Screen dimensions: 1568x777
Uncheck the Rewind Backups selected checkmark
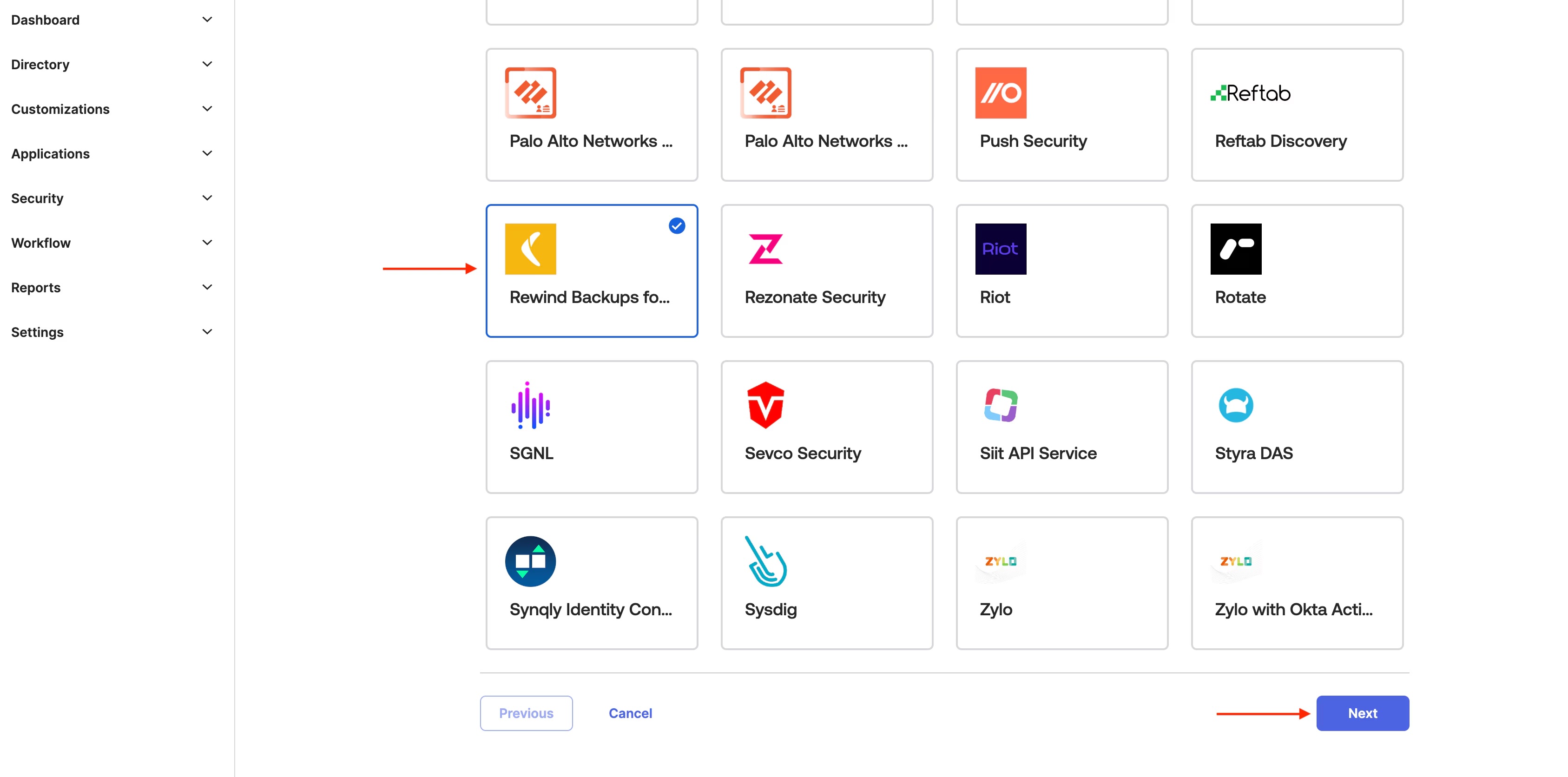pos(677,226)
